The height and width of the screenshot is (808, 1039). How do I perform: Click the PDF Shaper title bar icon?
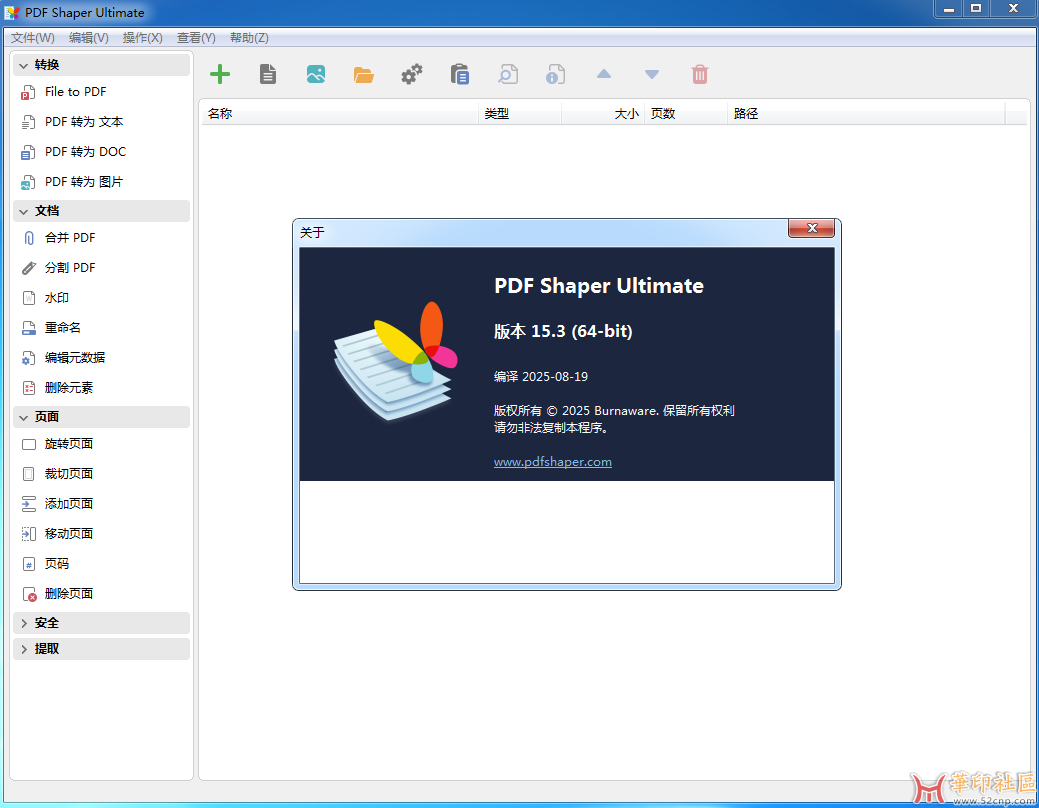(x=12, y=13)
